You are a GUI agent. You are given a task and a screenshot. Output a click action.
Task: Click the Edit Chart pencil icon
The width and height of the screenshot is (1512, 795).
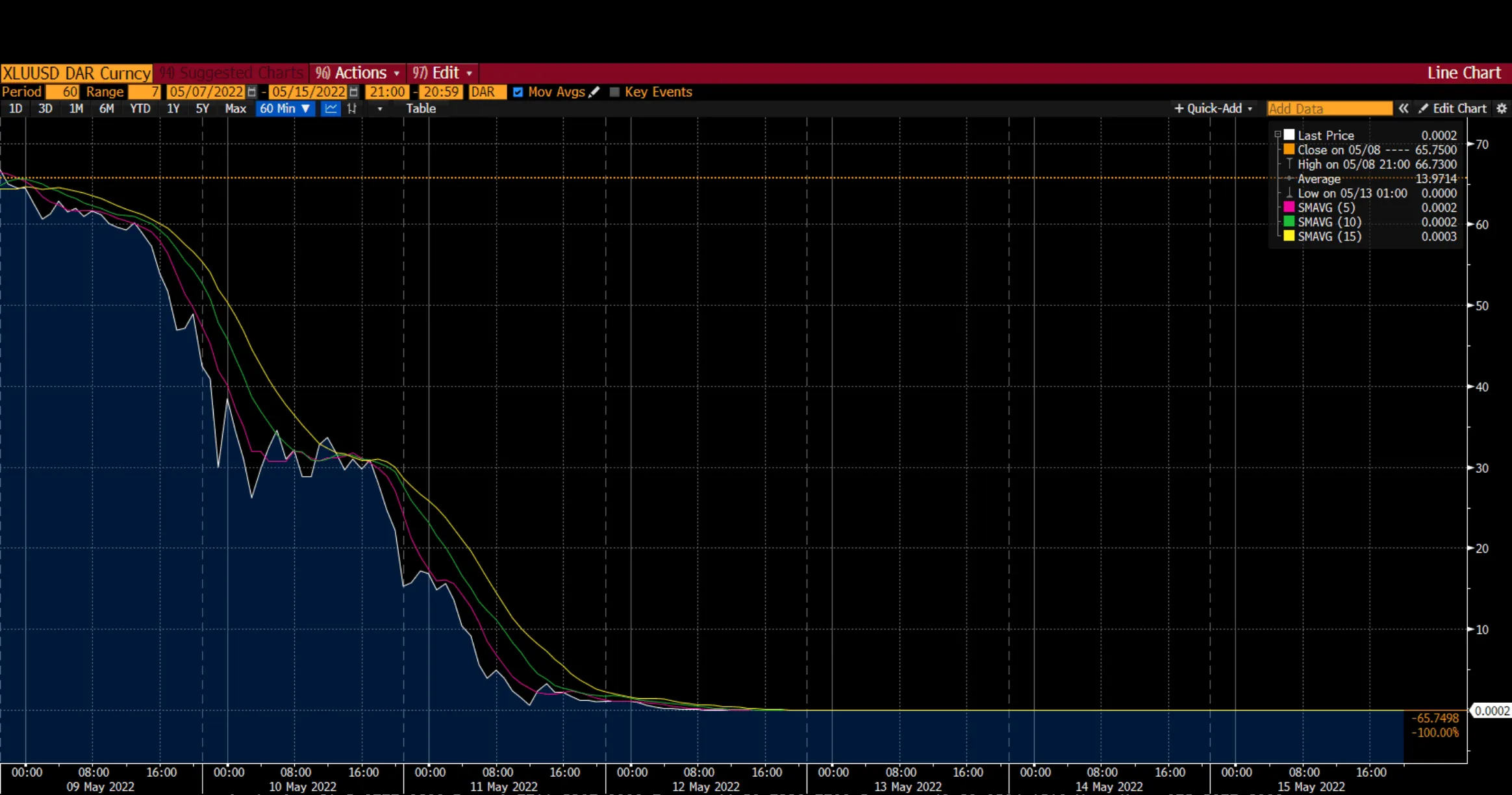pos(1424,108)
